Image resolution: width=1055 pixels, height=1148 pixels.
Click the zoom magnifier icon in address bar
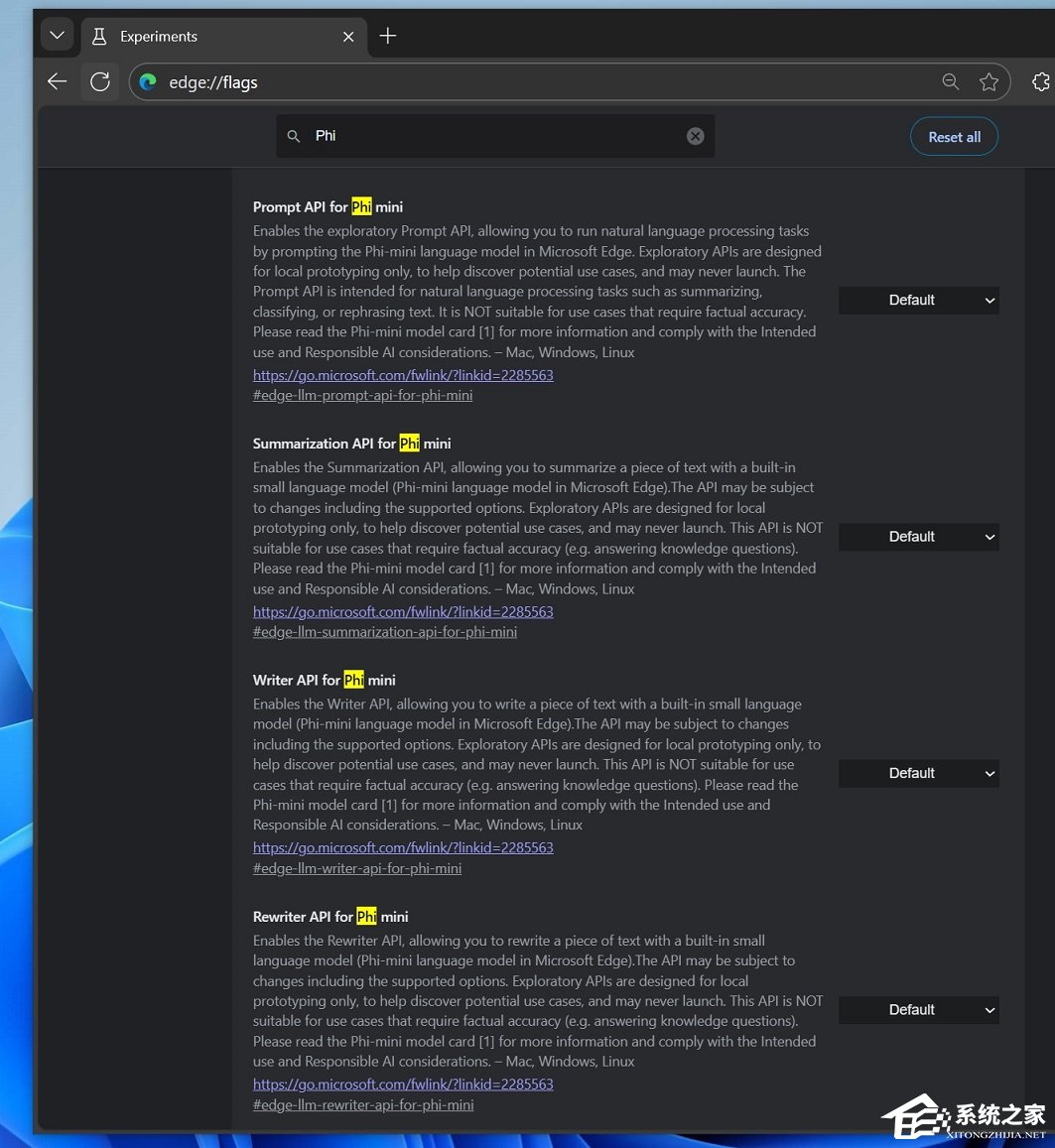[x=951, y=82]
